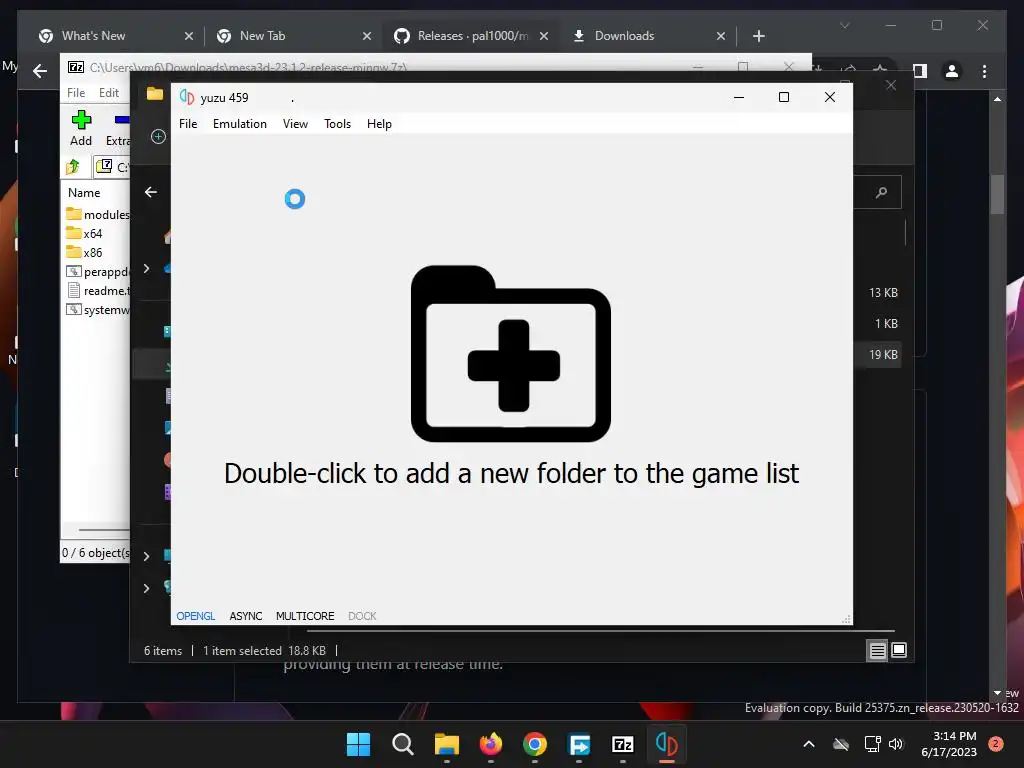Viewport: 1024px width, 768px height.
Task: Select the x86 folder in 7-Zip
Action: pyautogui.click(x=84, y=252)
